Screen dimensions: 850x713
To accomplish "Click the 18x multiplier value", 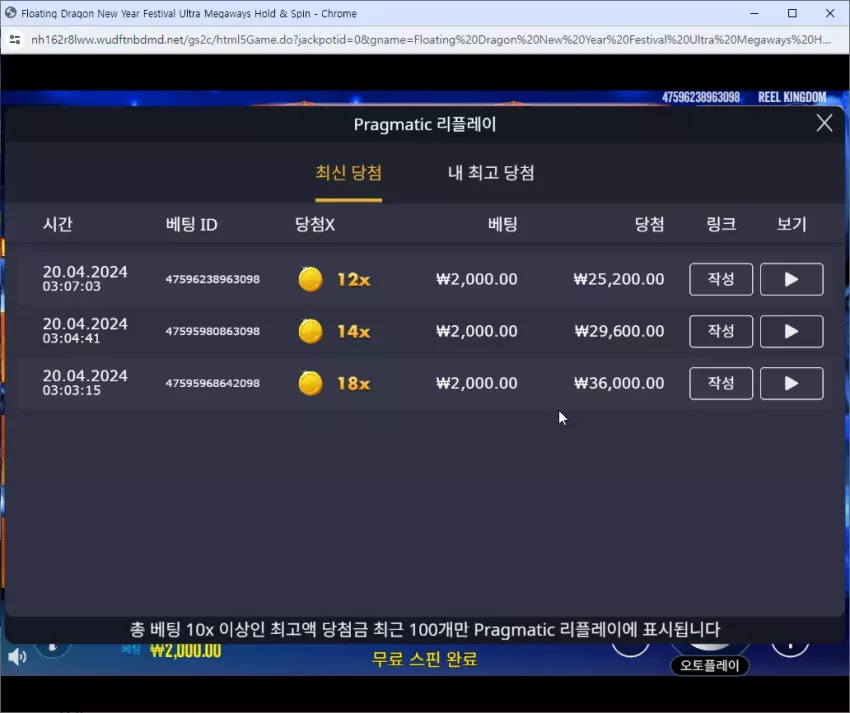I will click(x=353, y=383).
